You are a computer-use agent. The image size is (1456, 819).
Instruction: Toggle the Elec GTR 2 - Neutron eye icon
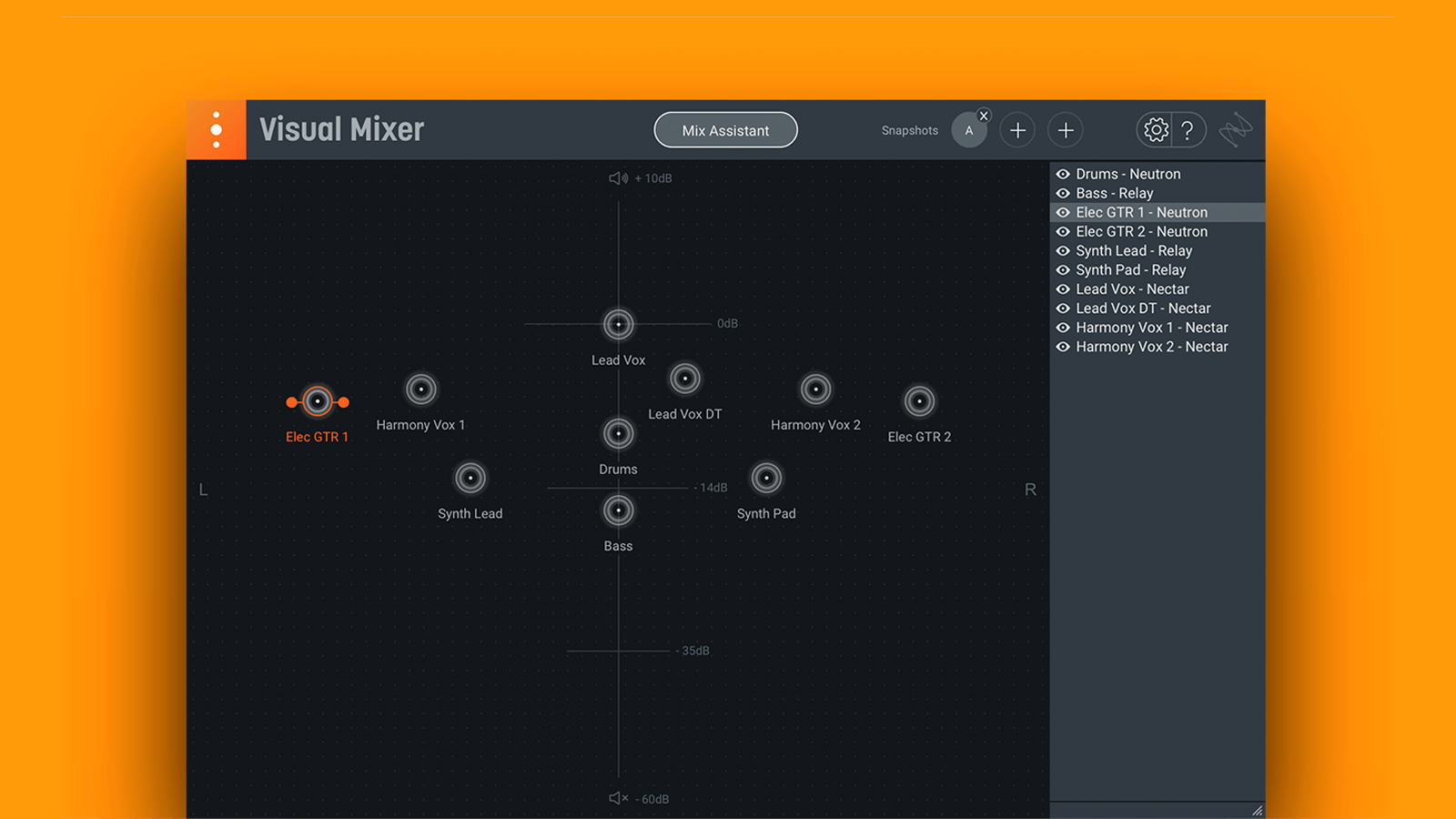[1062, 231]
